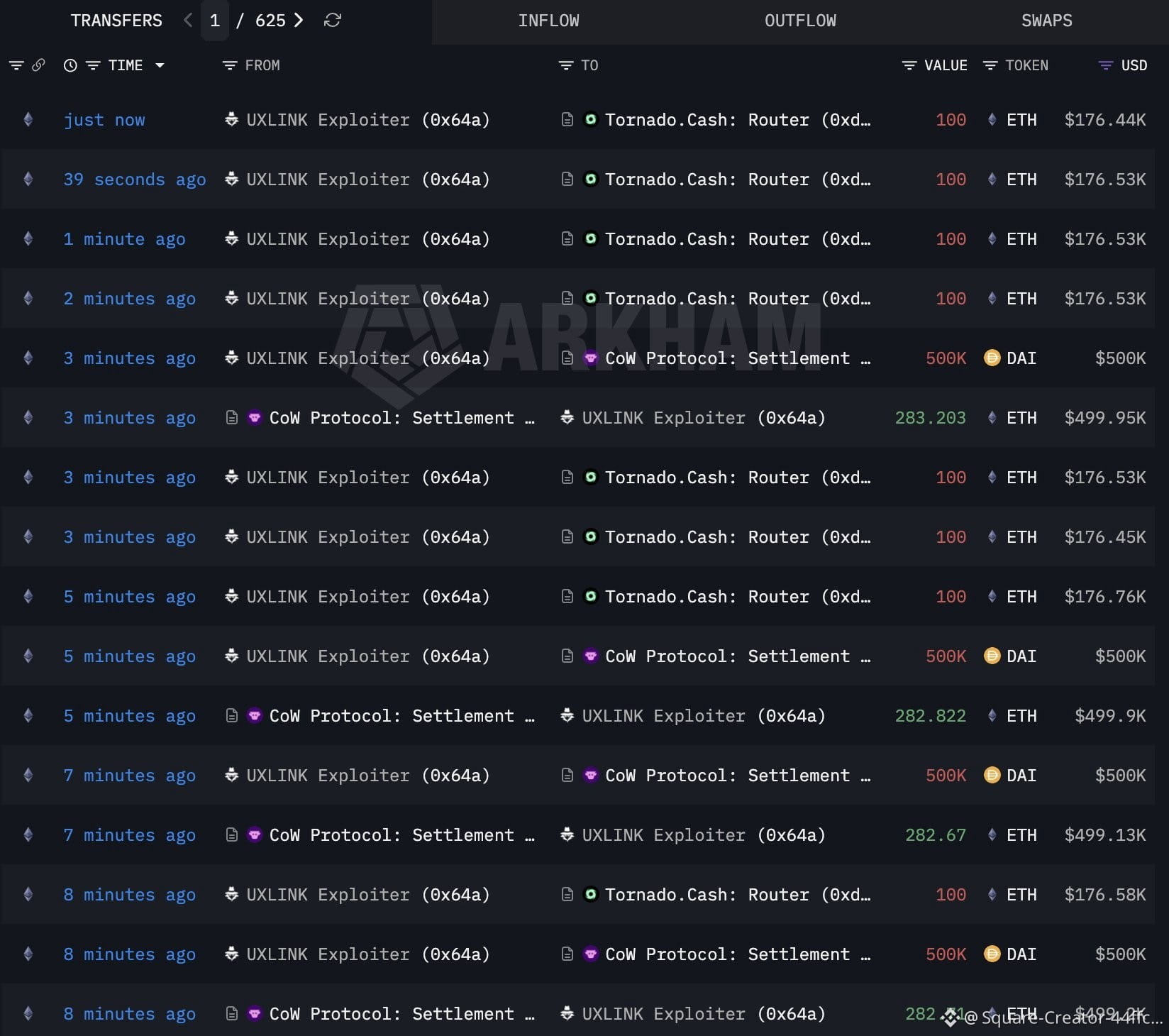Open the '2 minutes ago' transaction link

[x=129, y=299]
